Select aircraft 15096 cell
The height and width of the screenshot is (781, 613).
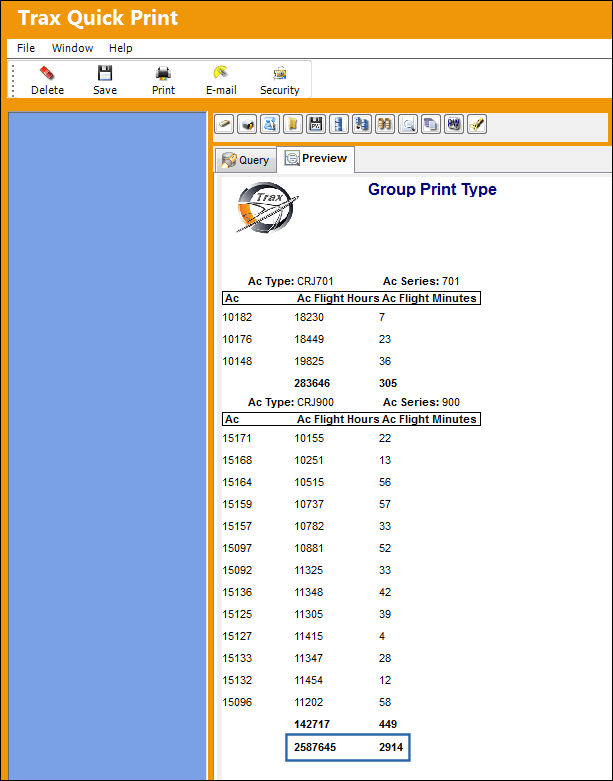(x=237, y=702)
